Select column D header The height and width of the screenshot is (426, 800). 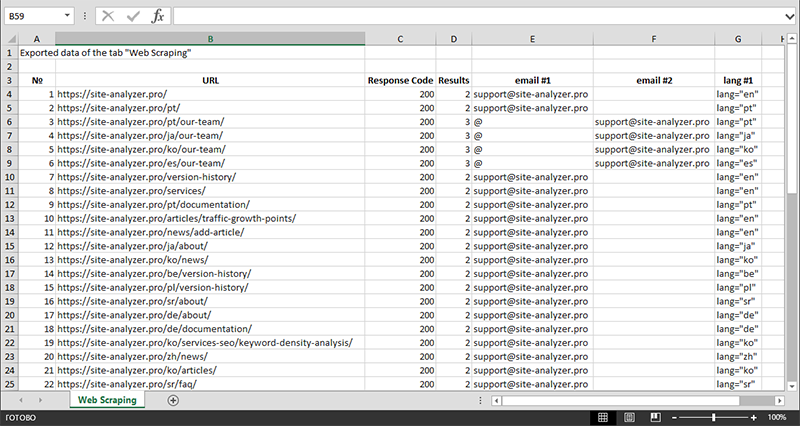coord(454,39)
